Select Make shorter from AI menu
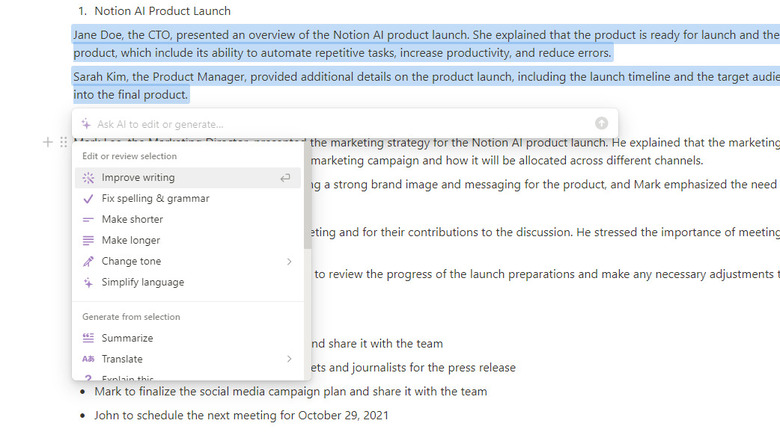The image size is (780, 438). point(188,219)
